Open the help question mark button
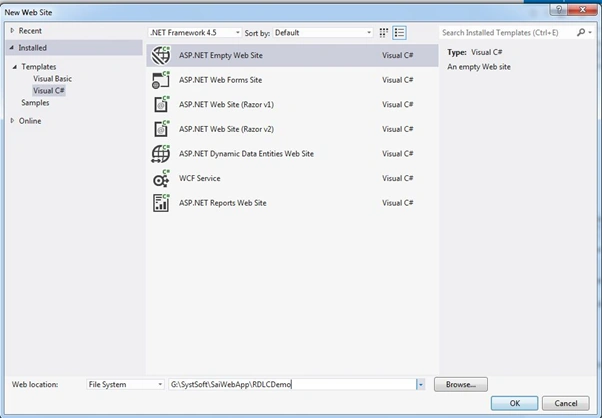This screenshot has height=418, width=602. 559,10
